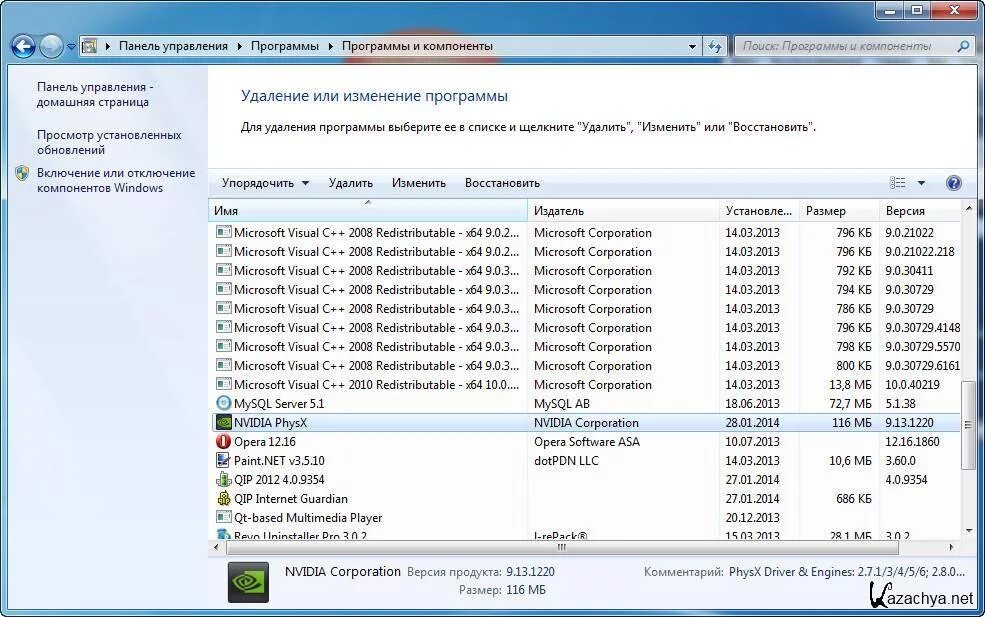Viewport: 985px width, 617px height.
Task: Click icon of Visual C++ 2008 version 9.0.21022 row
Action: point(223,232)
